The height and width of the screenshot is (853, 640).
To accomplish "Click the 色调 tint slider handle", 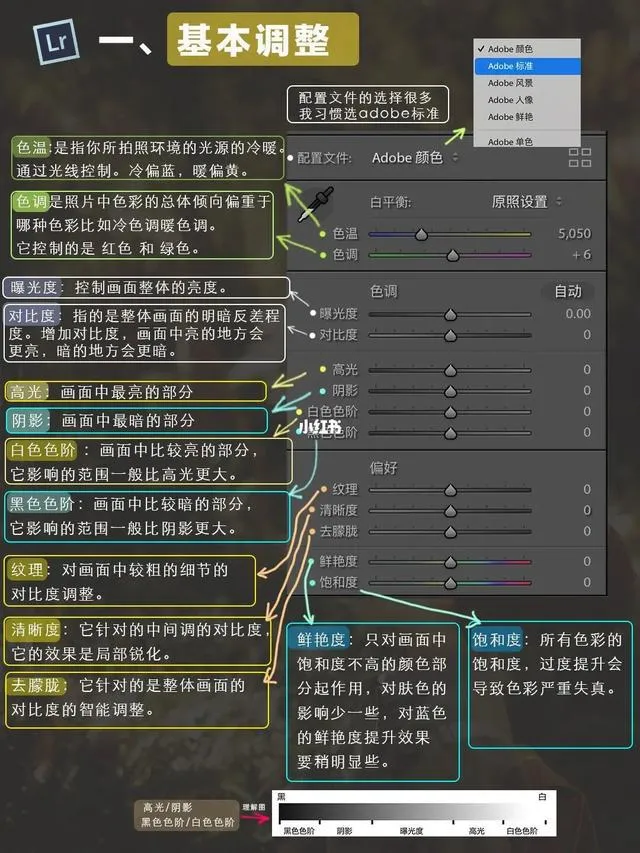I will point(453,255).
